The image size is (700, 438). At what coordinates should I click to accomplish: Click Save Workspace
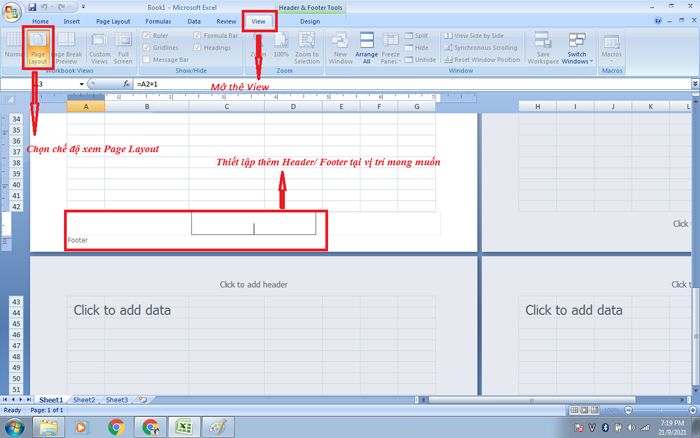(543, 47)
